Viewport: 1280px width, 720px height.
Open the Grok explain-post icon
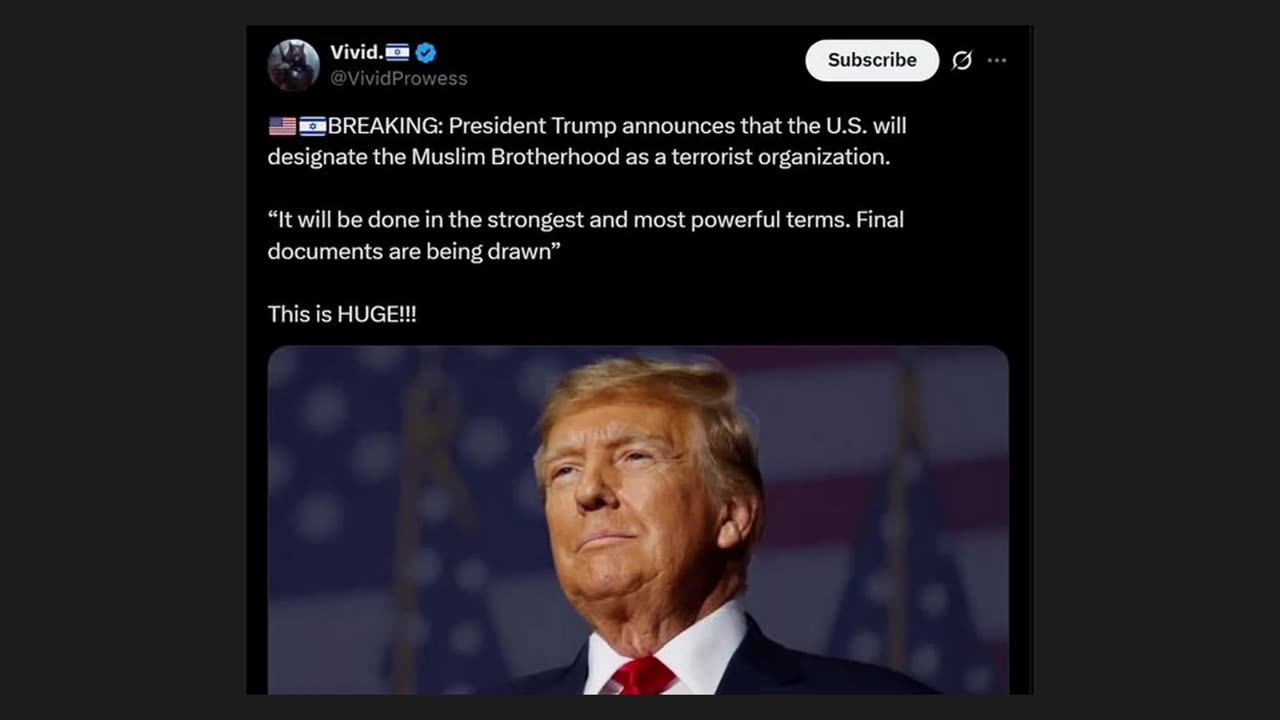(961, 60)
